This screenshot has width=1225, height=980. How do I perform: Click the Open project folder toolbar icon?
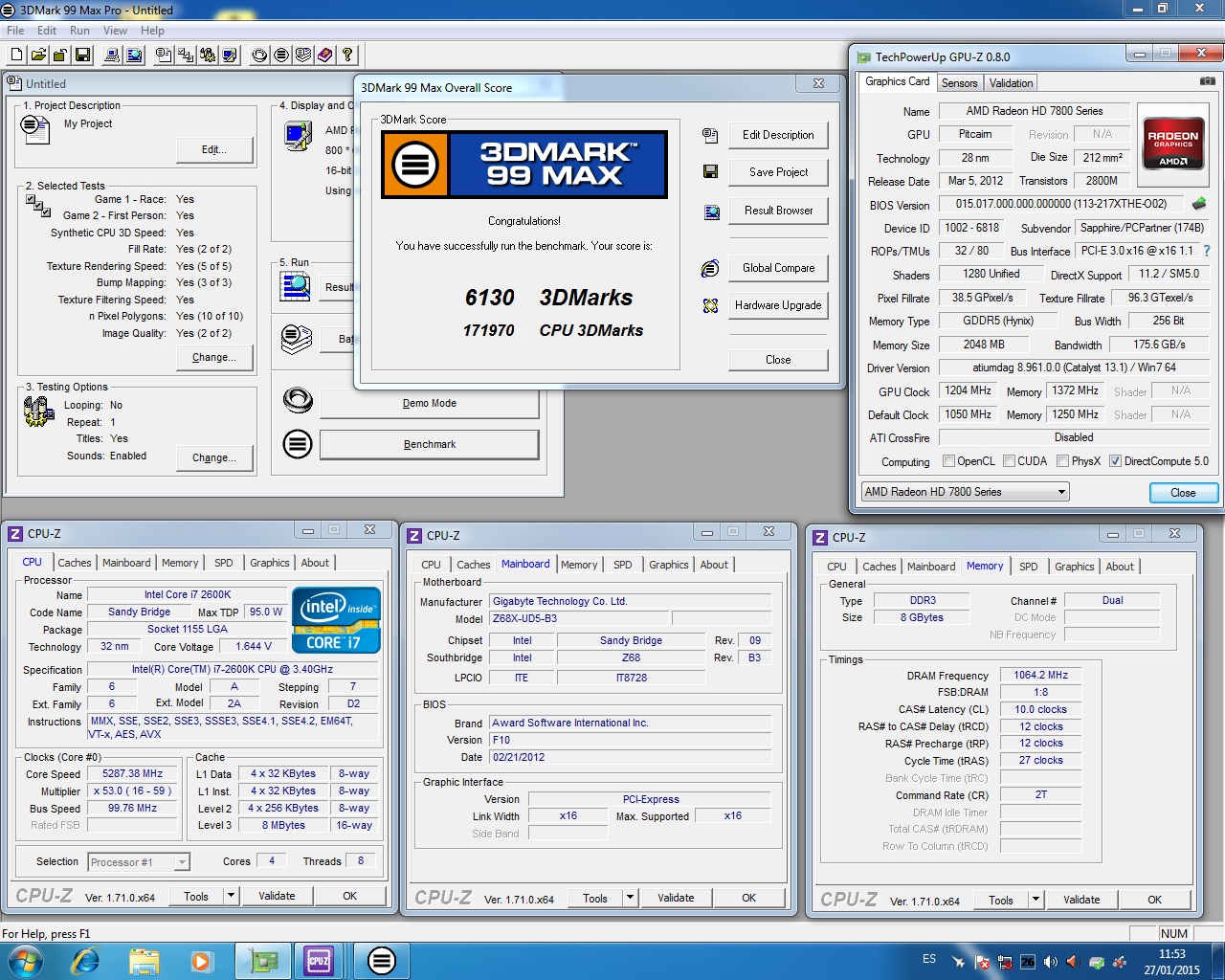coord(38,55)
